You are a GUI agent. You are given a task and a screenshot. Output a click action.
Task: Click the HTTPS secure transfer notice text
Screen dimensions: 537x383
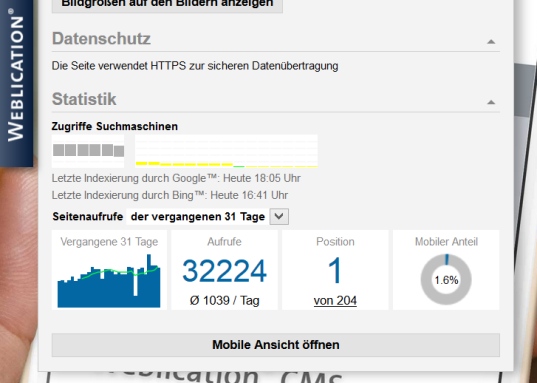pos(195,66)
